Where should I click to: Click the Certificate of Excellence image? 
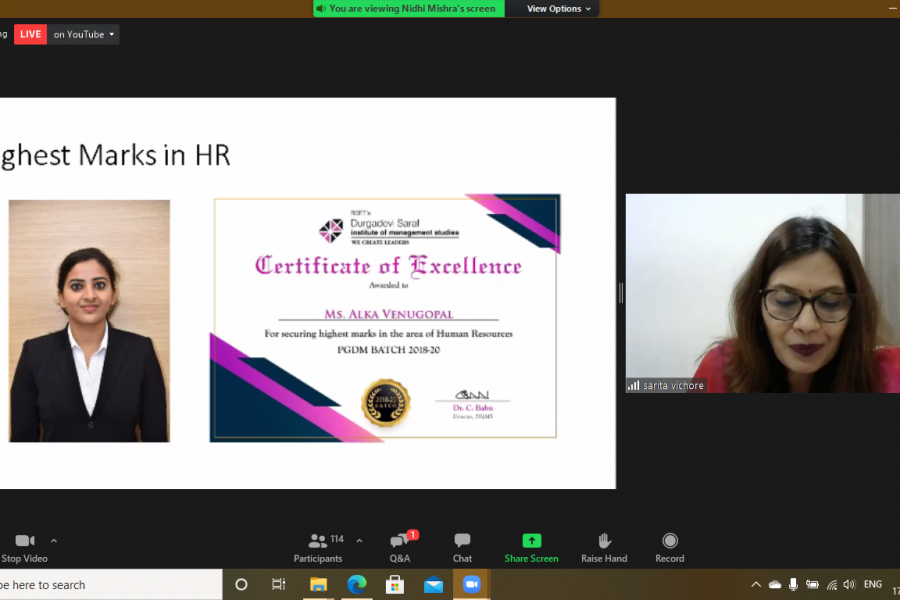[x=385, y=318]
